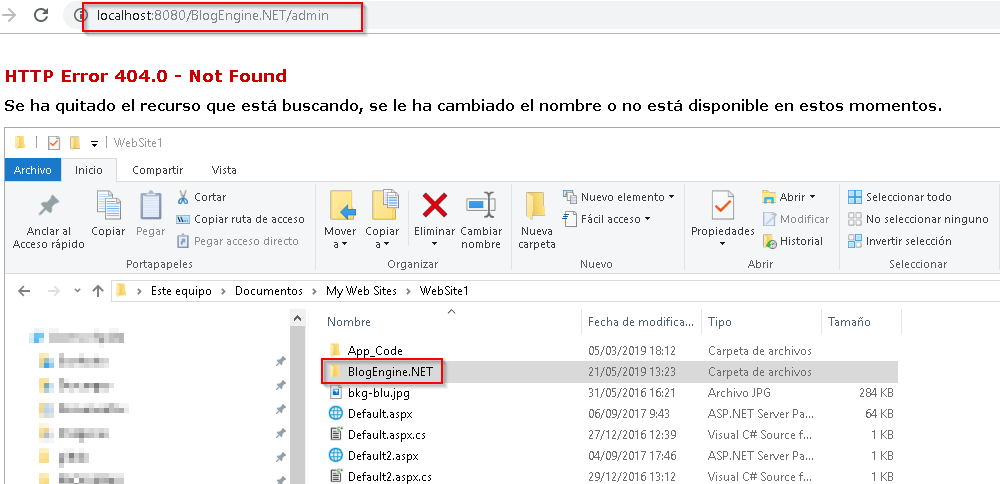Click Pegar acceso directo
1000x484 pixels.
pyautogui.click(x=237, y=241)
